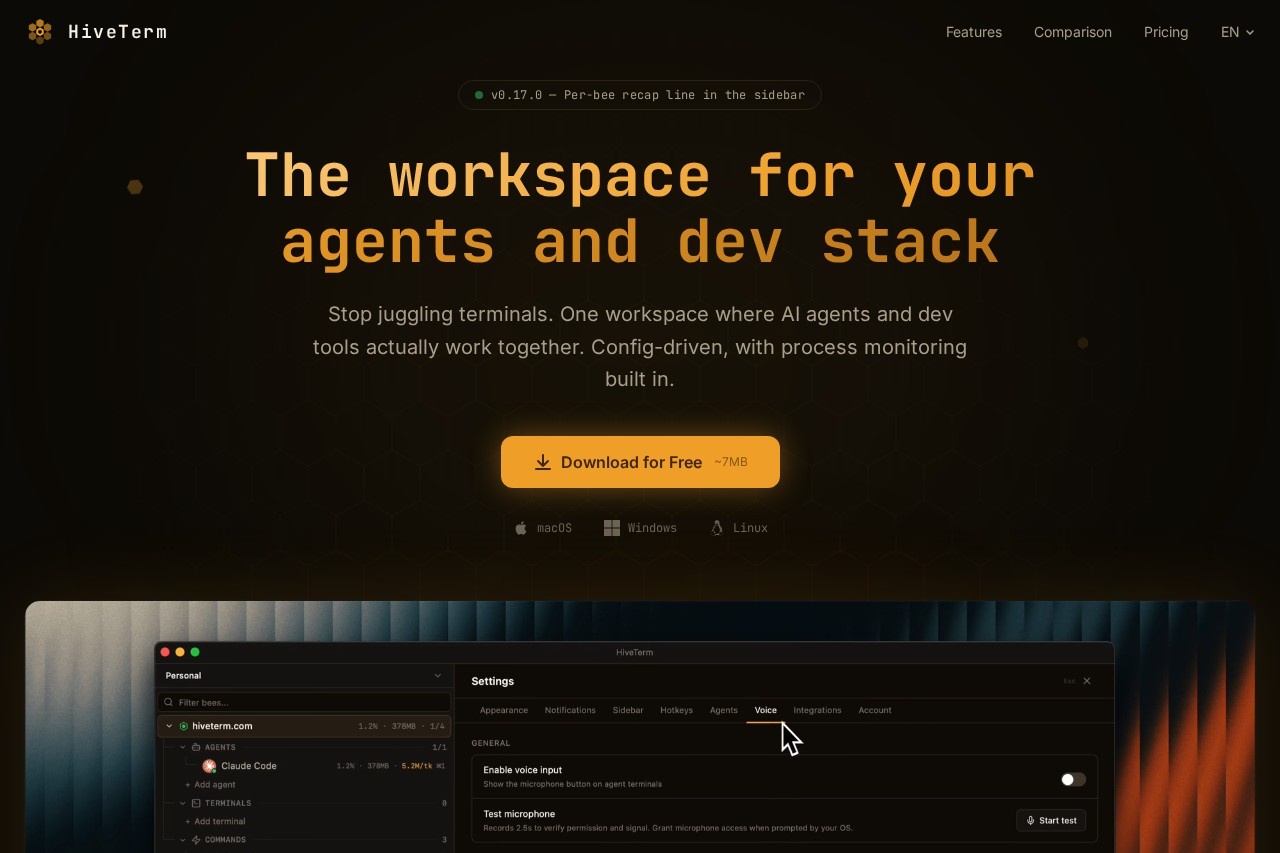The width and height of the screenshot is (1280, 853).
Task: Click the COMMANDS count 3
Action: pyautogui.click(x=444, y=840)
